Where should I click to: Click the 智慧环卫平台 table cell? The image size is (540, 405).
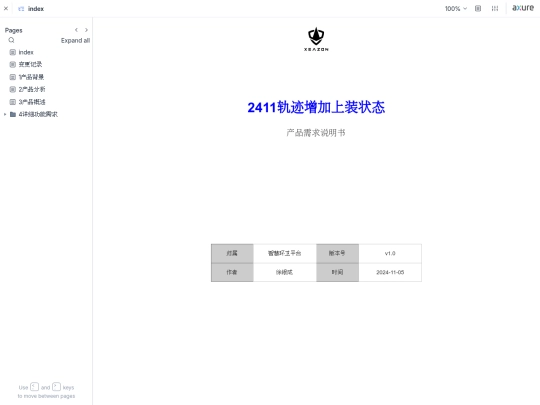284,253
